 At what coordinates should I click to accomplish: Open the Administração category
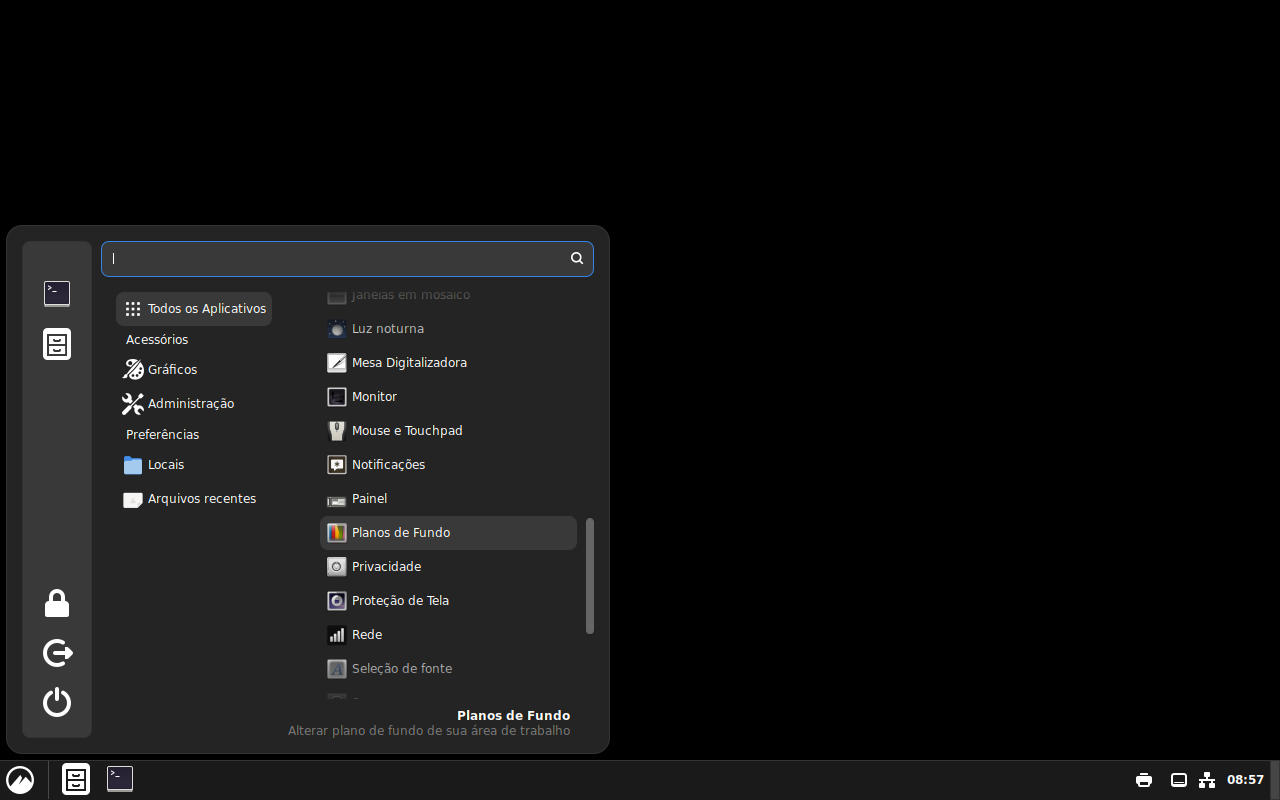click(190, 404)
